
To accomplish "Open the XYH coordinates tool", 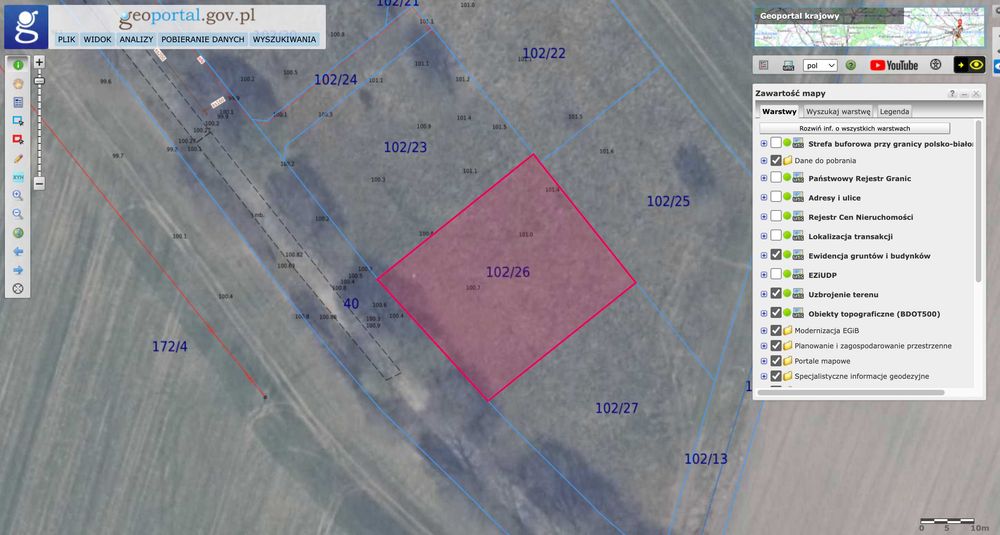I will coord(18,177).
